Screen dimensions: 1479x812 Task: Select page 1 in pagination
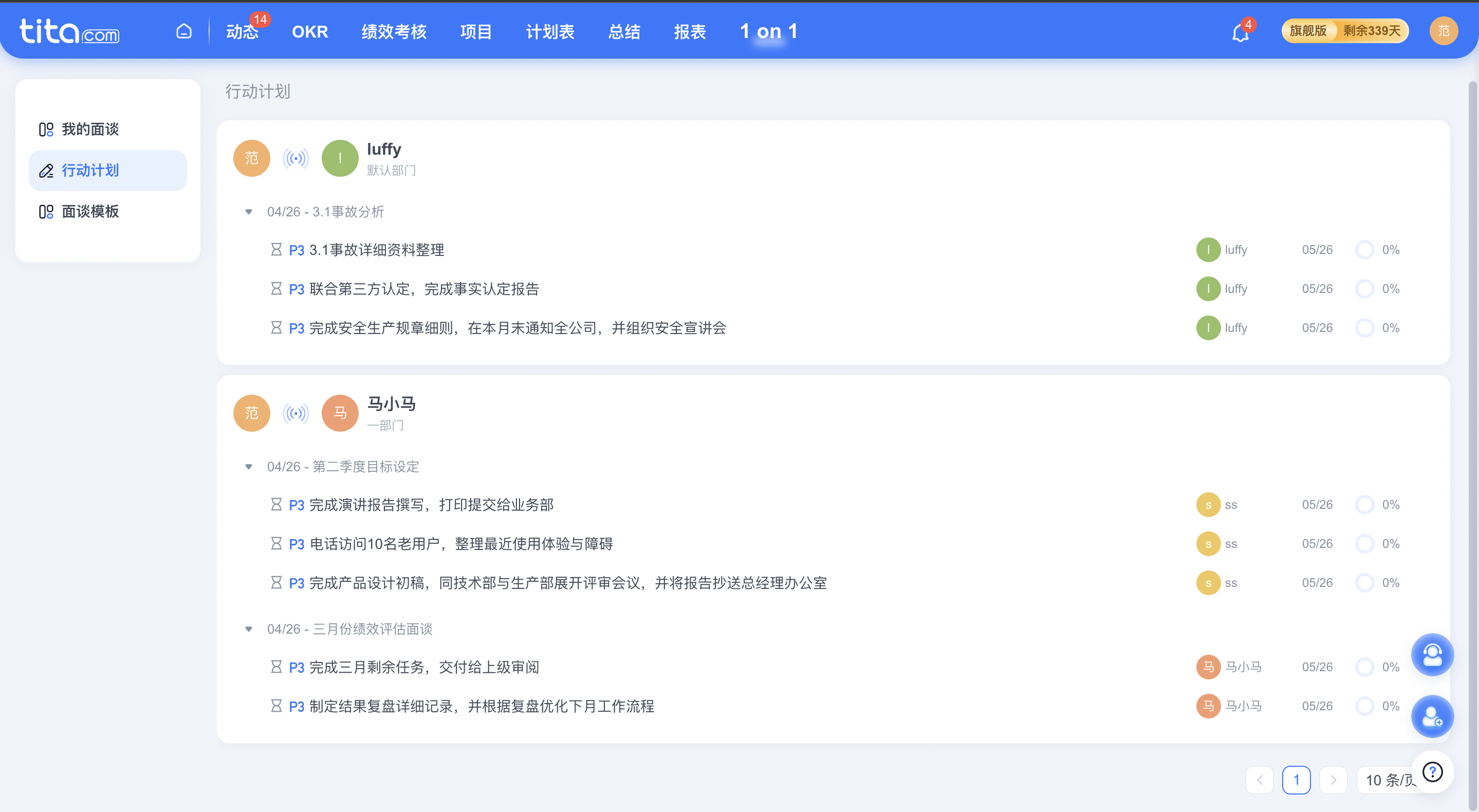[1297, 780]
